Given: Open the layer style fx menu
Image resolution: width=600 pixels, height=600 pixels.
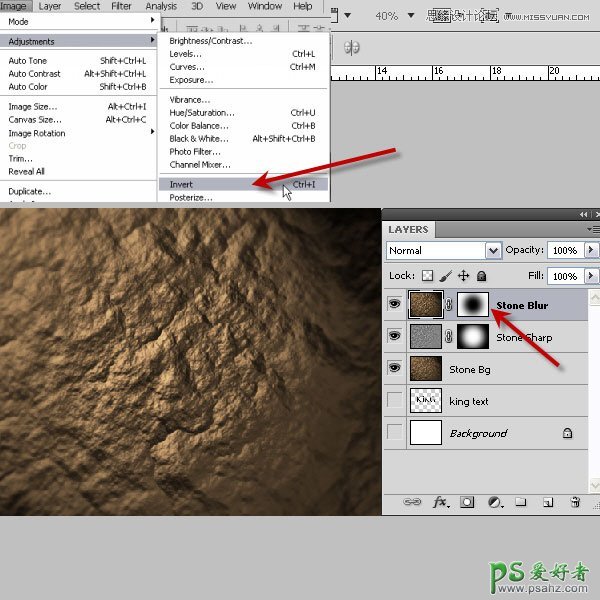Looking at the screenshot, I should tap(439, 502).
